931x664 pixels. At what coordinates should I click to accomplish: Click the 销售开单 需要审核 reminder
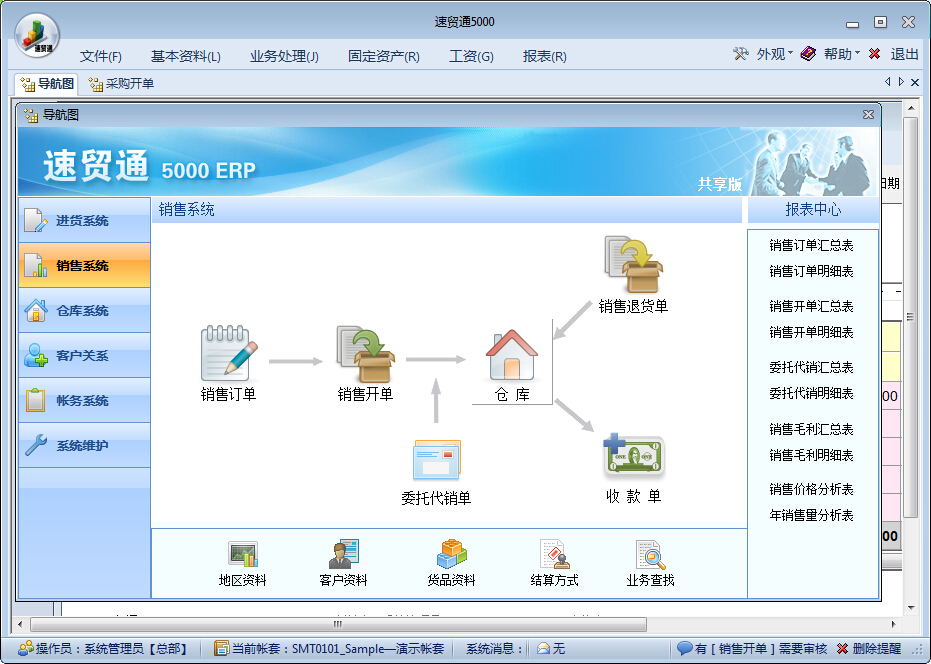point(752,649)
